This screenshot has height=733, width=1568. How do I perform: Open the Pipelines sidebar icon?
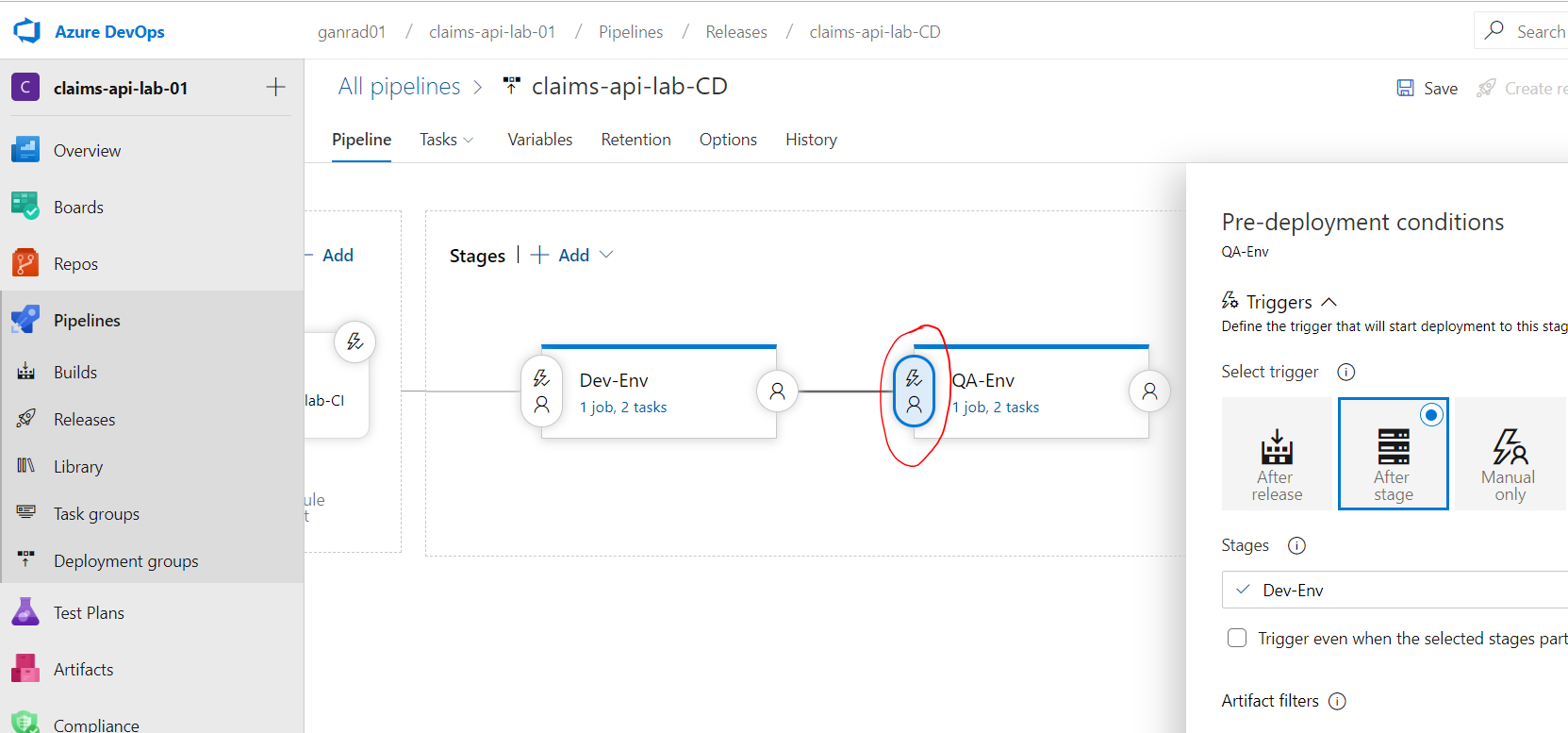[25, 320]
